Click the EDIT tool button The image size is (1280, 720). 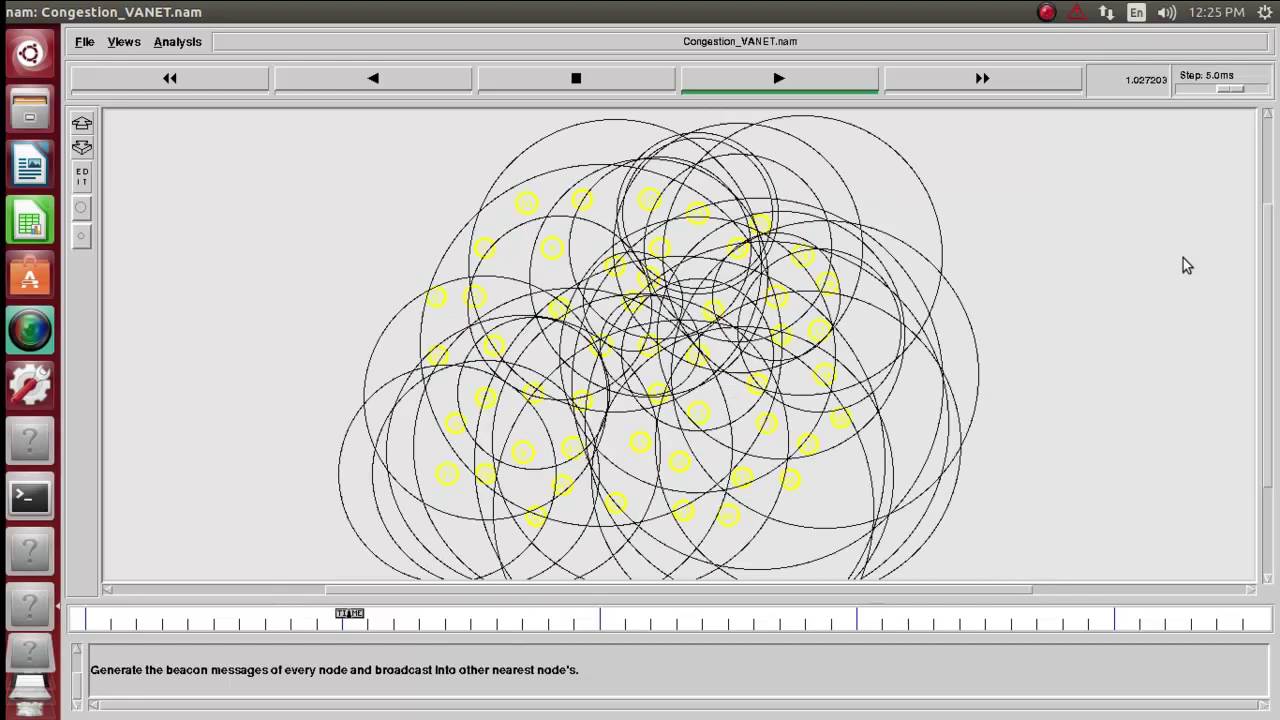[x=82, y=178]
